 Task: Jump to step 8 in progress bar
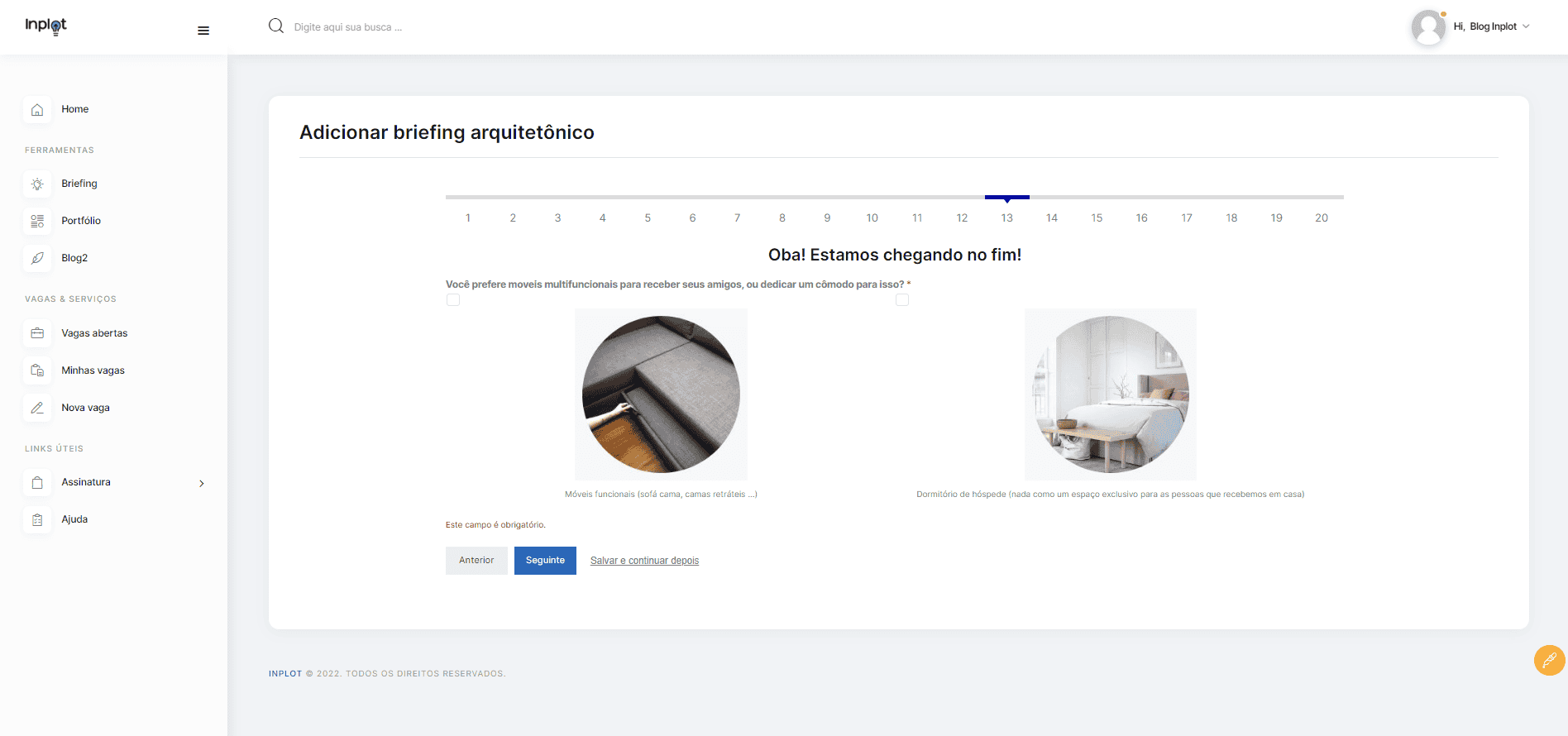point(782,217)
